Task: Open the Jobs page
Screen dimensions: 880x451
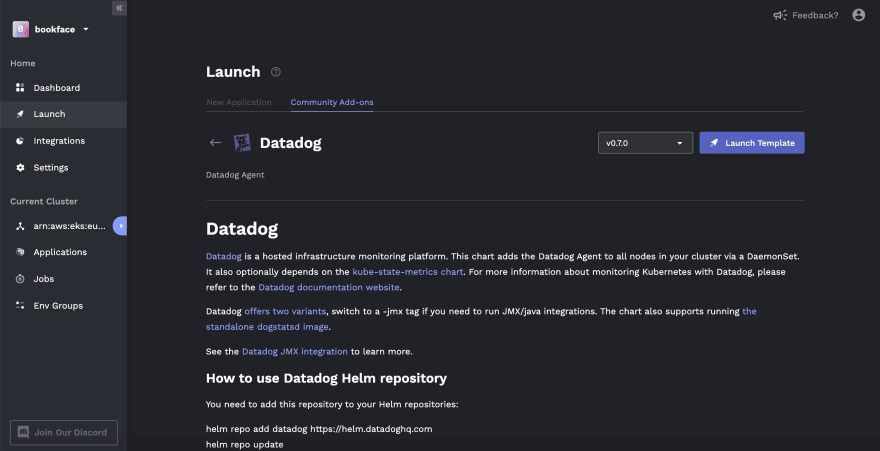Action: pos(63,279)
